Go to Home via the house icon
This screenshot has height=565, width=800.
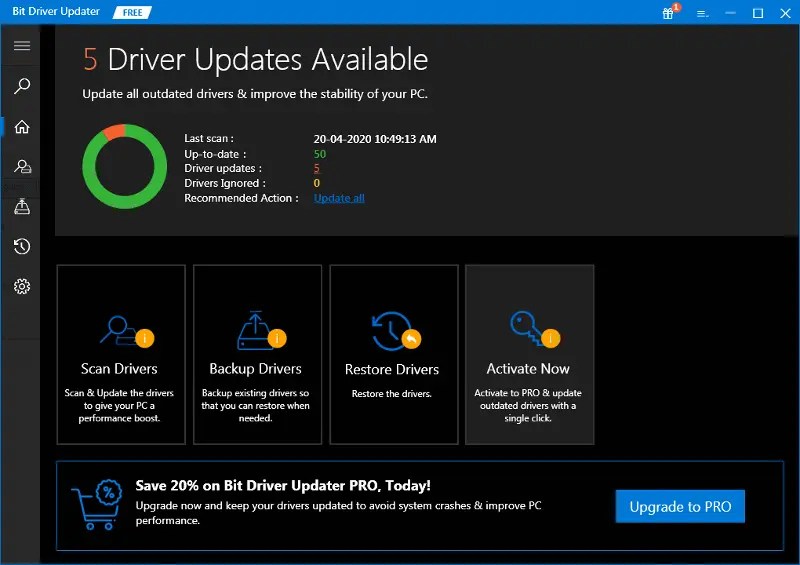(22, 127)
